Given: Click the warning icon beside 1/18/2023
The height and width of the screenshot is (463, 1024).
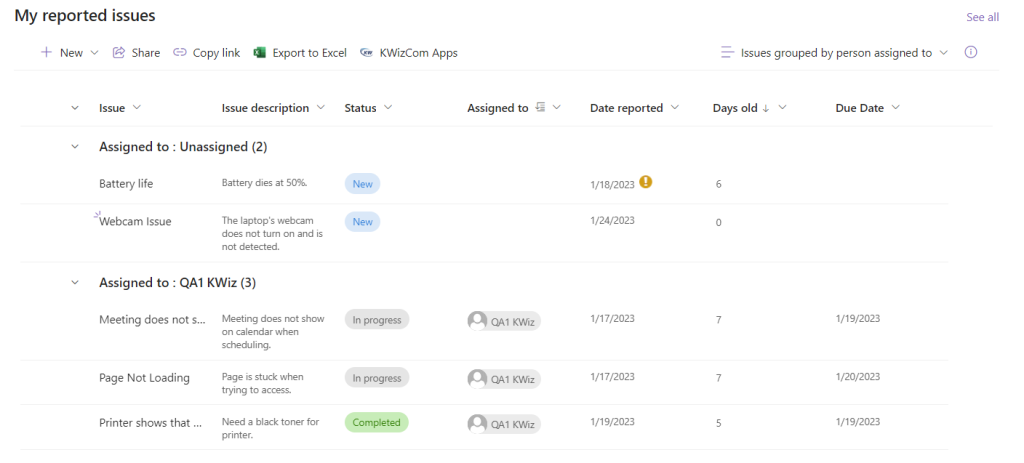Looking at the screenshot, I should pos(646,182).
